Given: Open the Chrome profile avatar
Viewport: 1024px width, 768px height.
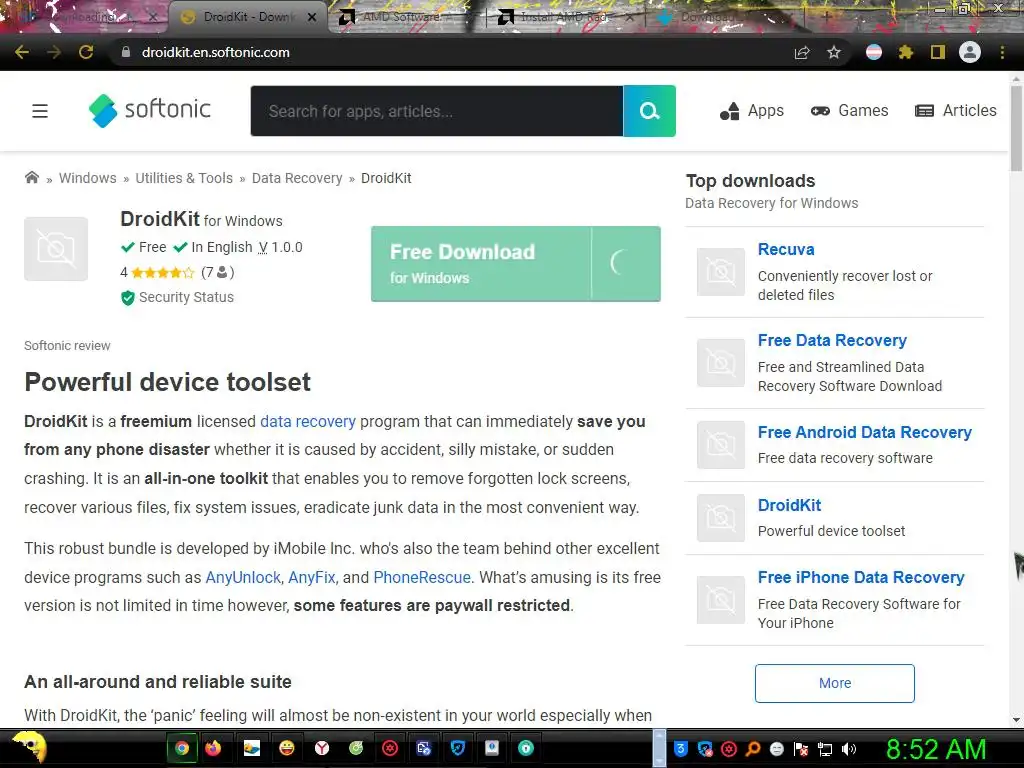Looking at the screenshot, I should tap(970, 52).
